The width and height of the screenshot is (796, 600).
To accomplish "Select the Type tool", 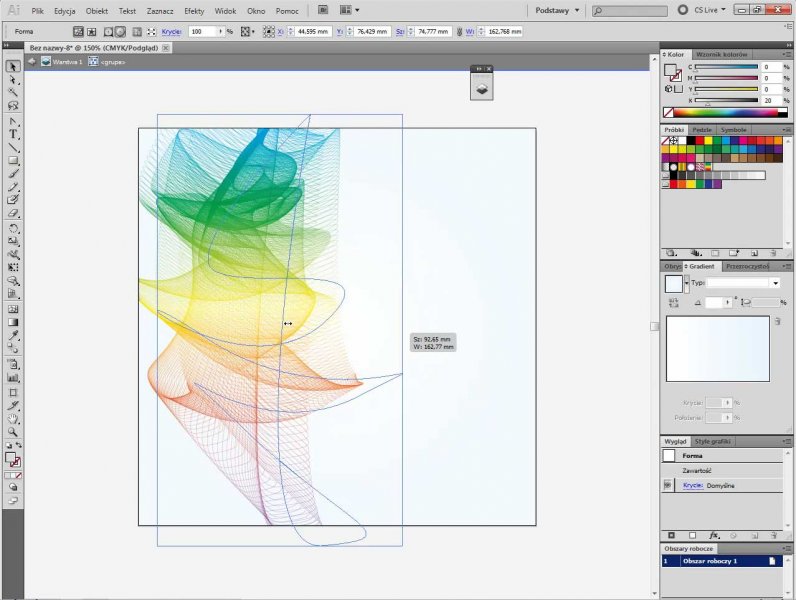I will point(14,133).
